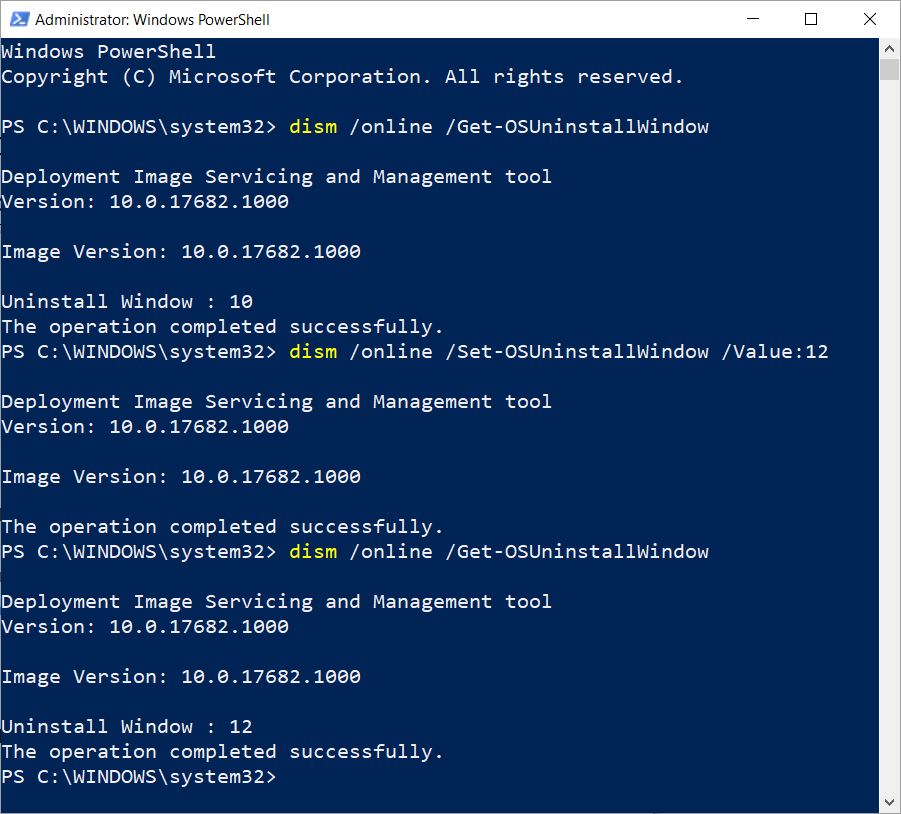Click the scrollbar down arrow
901x814 pixels.
click(889, 802)
